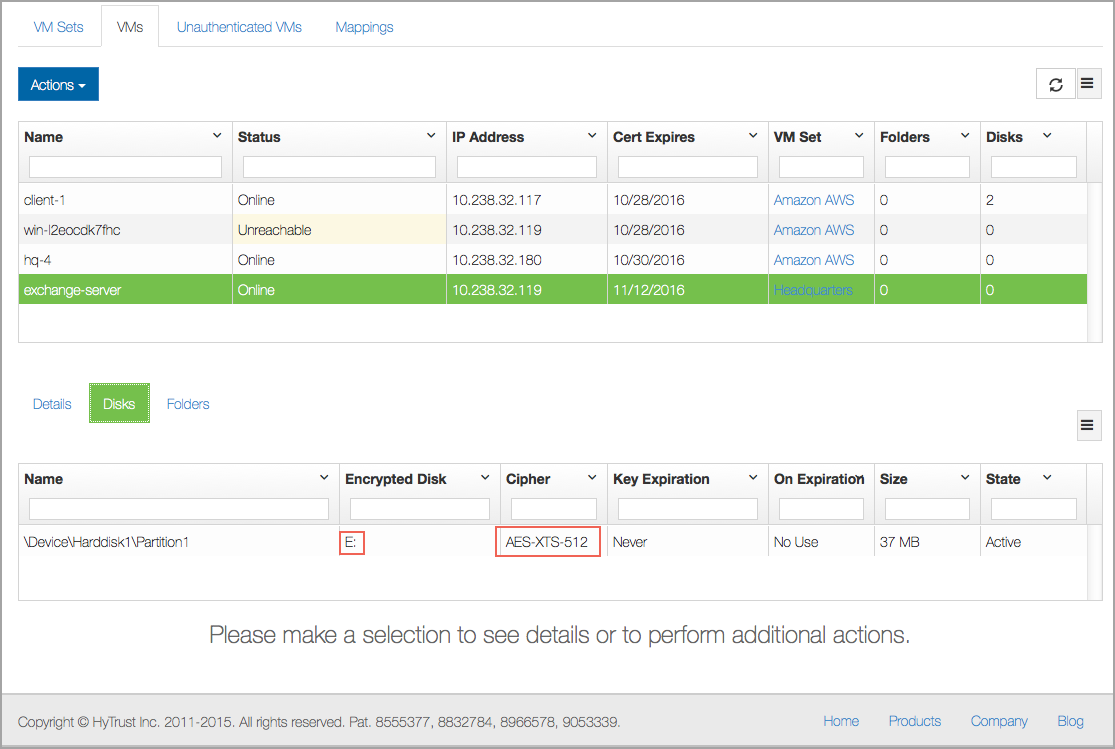Expand Encrypted Disk column menu

485,478
